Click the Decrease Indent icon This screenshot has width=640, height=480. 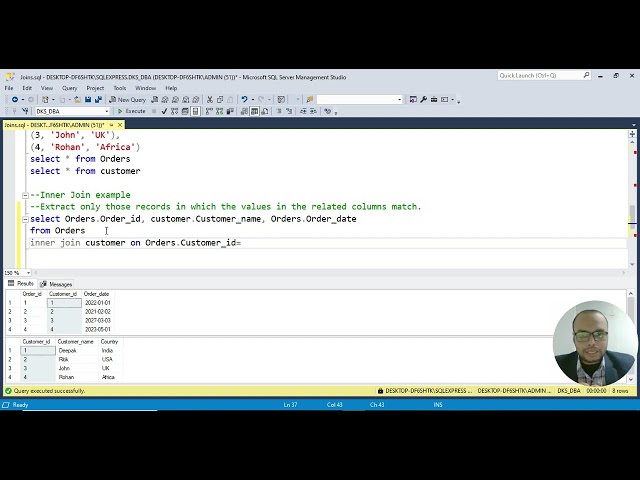coord(303,111)
